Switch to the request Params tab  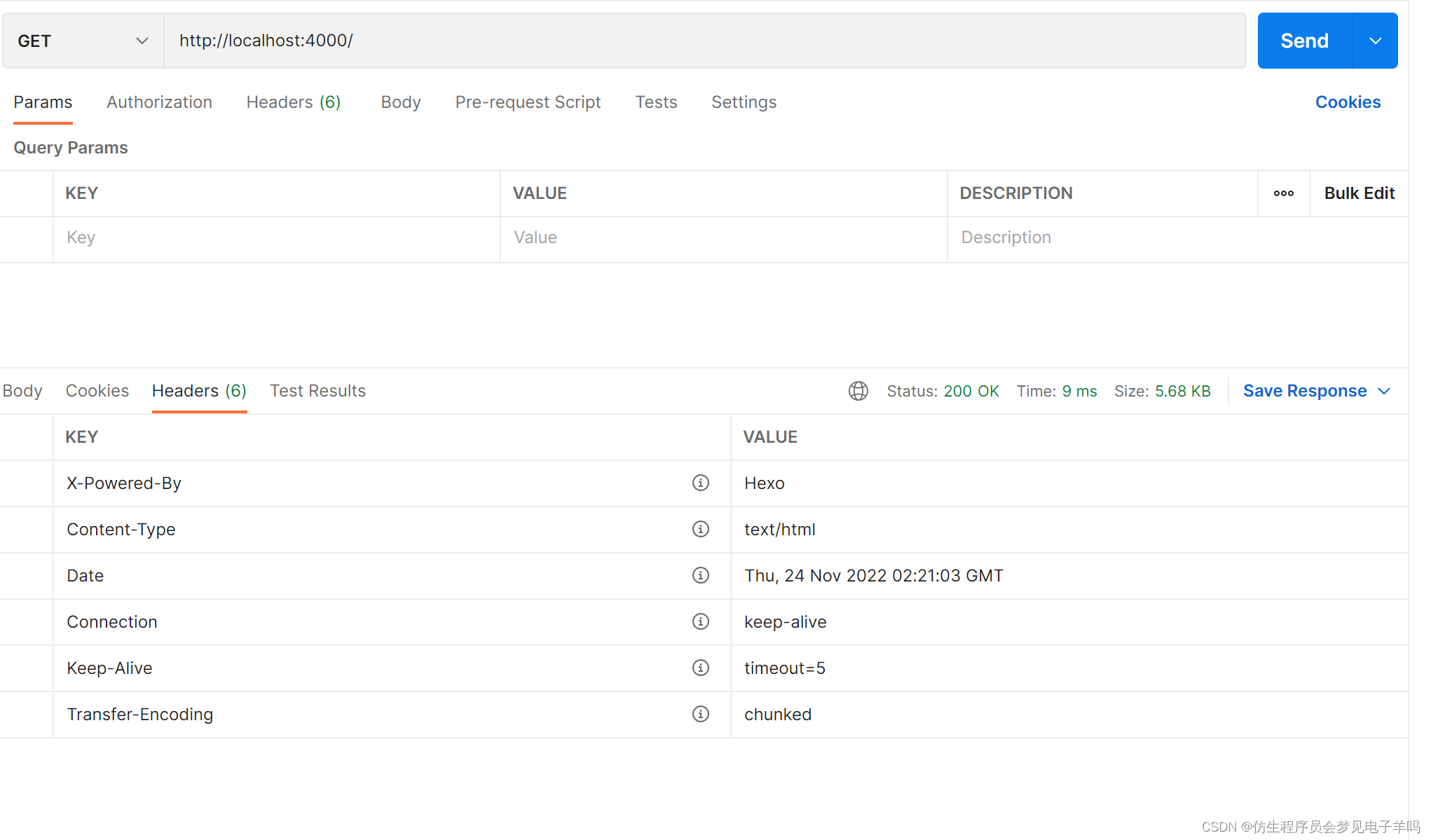click(43, 102)
